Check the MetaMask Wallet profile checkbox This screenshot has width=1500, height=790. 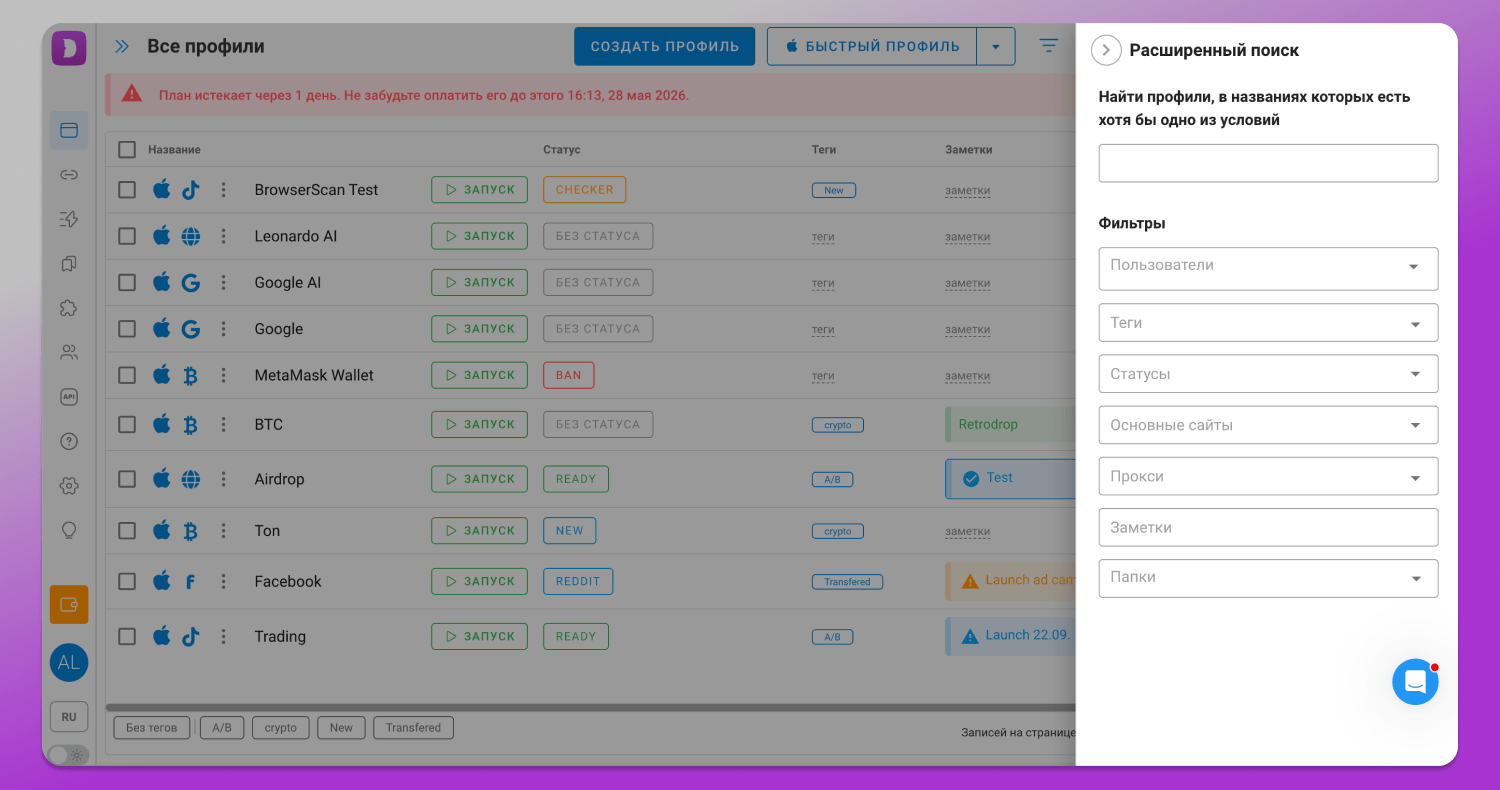pyautogui.click(x=127, y=375)
